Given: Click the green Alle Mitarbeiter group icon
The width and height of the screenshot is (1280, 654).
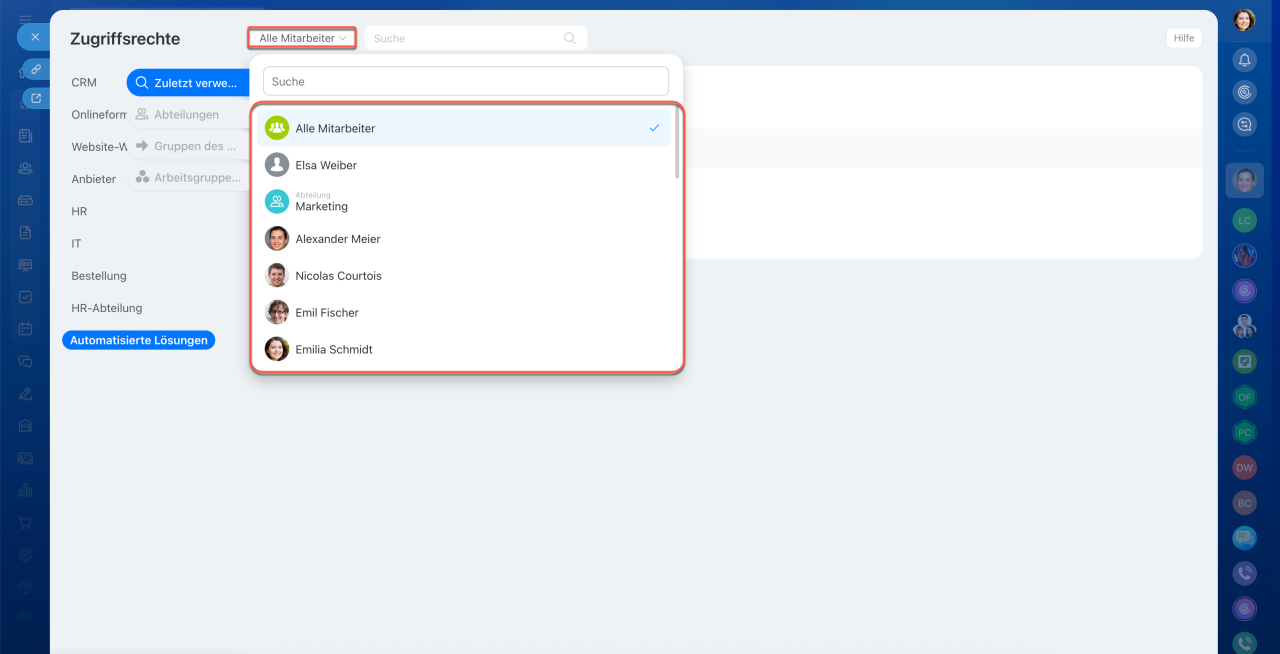Looking at the screenshot, I should point(277,128).
